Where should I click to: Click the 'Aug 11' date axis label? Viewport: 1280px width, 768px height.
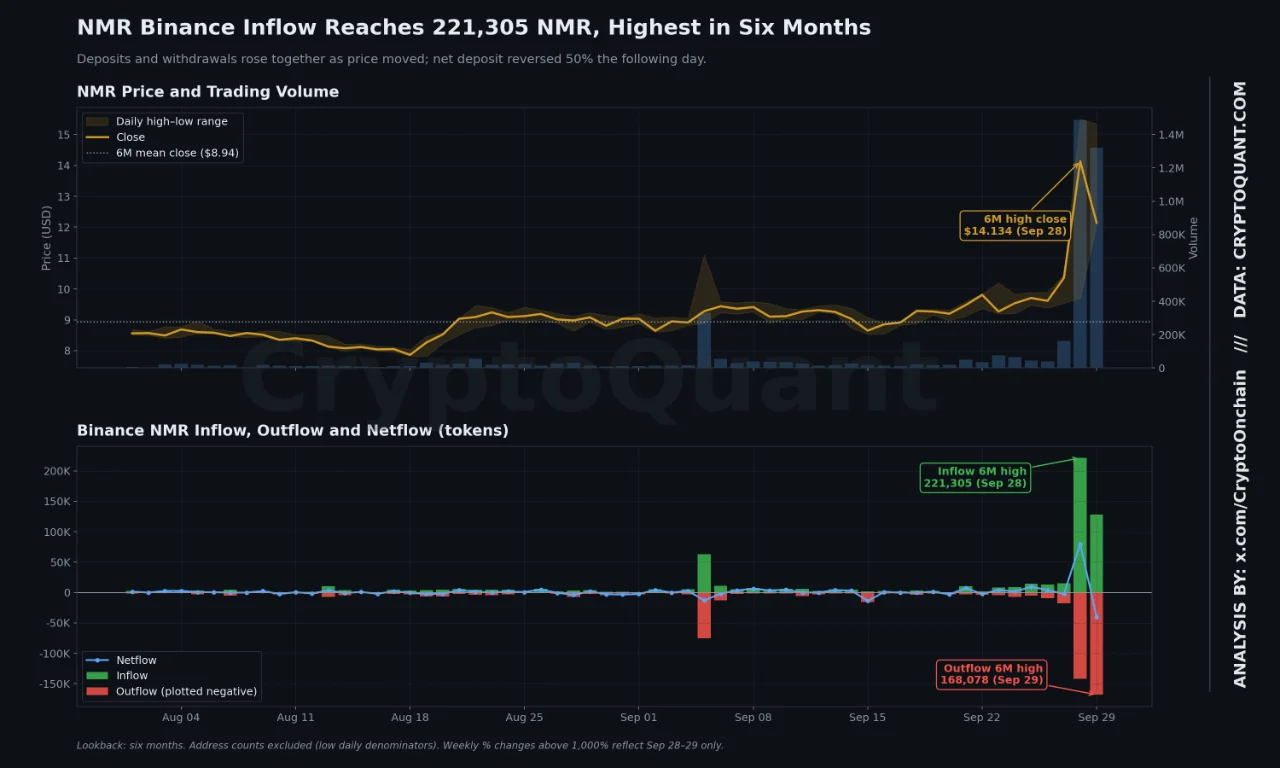[x=295, y=717]
